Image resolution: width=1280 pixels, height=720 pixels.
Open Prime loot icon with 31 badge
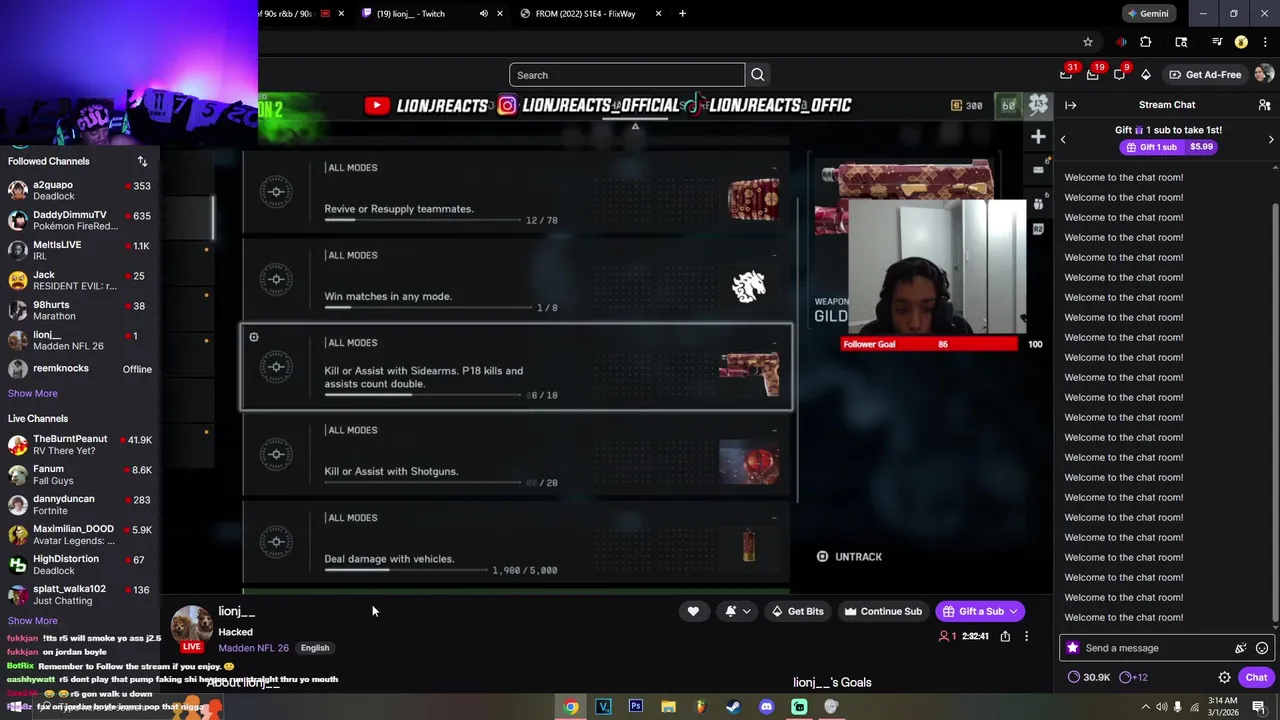point(1067,74)
